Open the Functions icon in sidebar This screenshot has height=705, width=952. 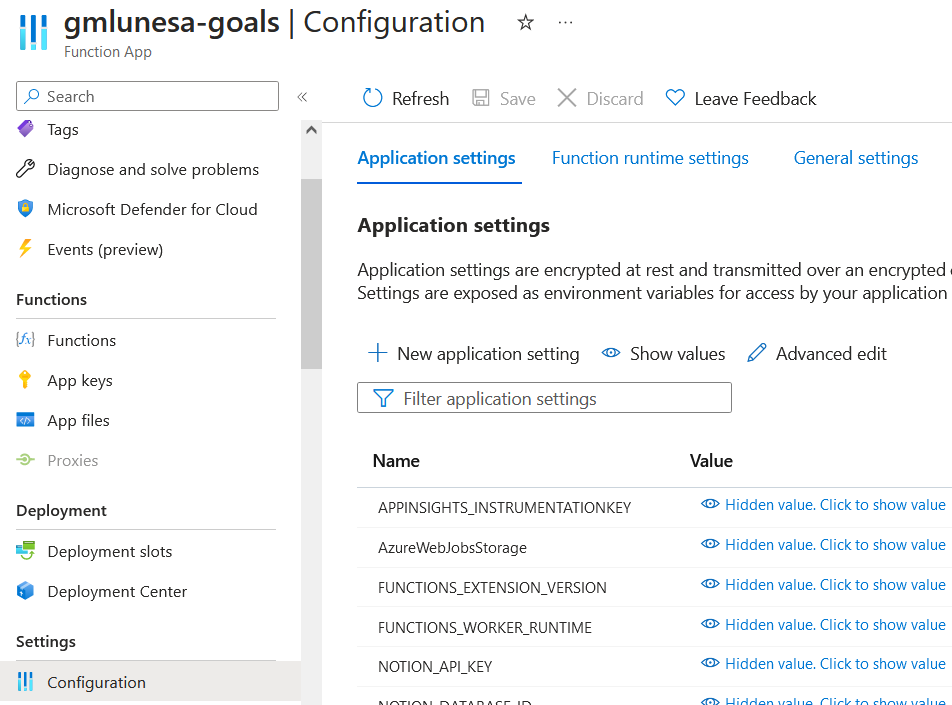[26, 340]
